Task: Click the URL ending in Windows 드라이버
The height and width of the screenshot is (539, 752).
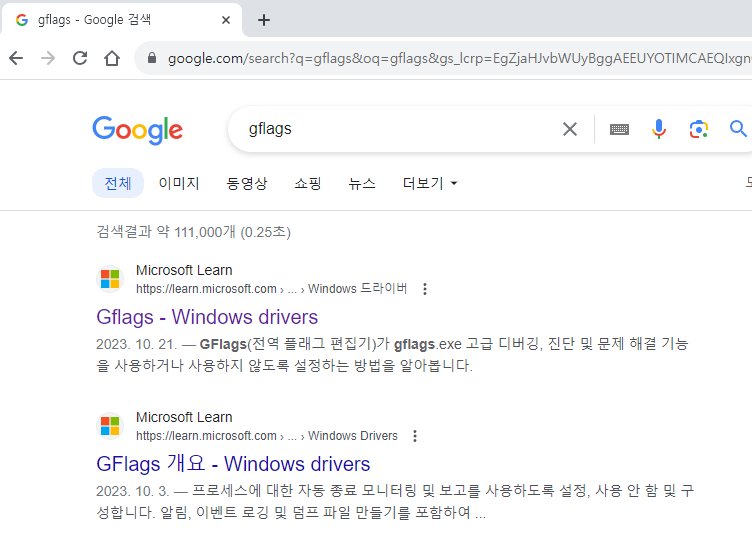Action: tap(271, 289)
